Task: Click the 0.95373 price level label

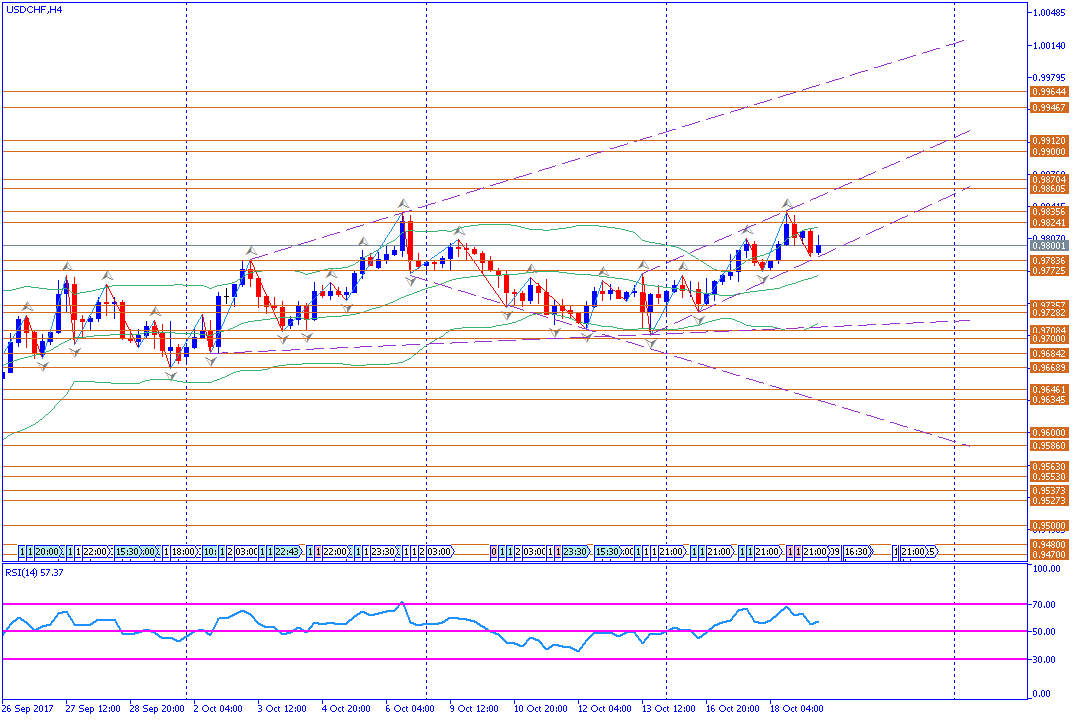Action: click(x=1049, y=491)
